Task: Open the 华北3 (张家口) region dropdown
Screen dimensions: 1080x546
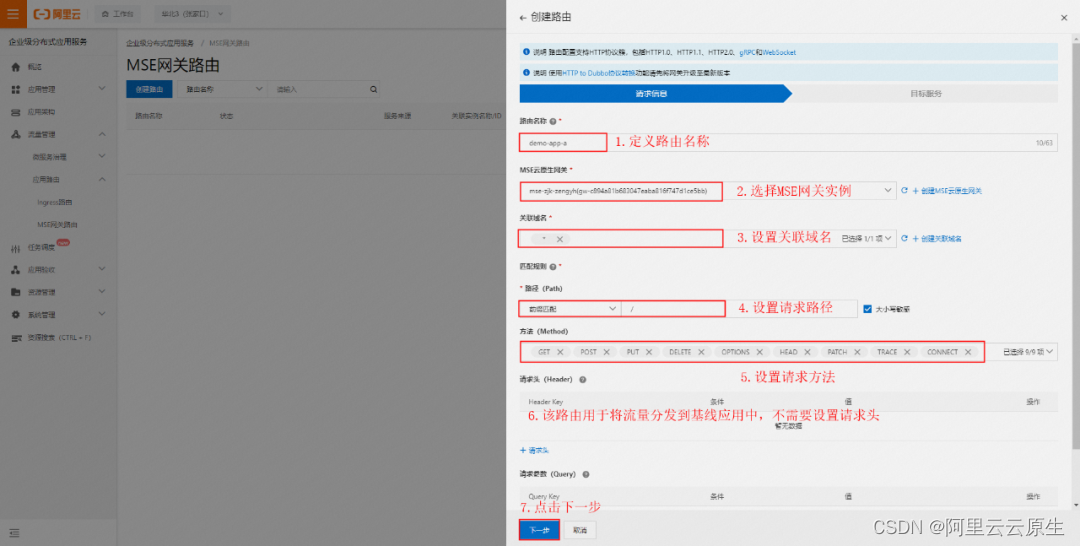Action: point(192,14)
